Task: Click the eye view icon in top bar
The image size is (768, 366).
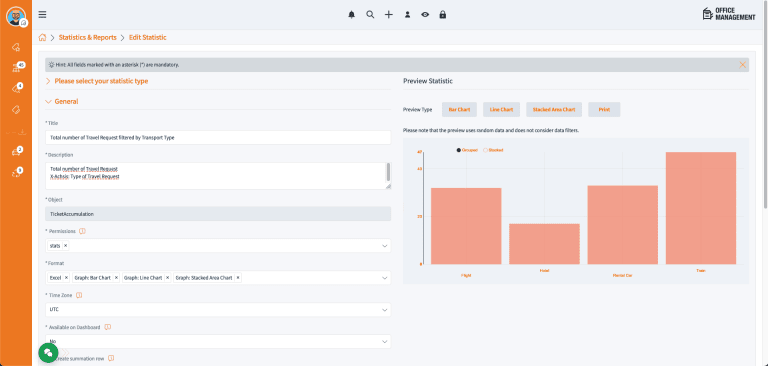Action: coord(425,15)
